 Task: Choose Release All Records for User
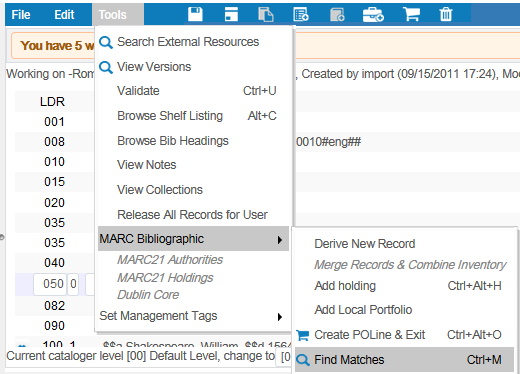pyautogui.click(x=192, y=215)
